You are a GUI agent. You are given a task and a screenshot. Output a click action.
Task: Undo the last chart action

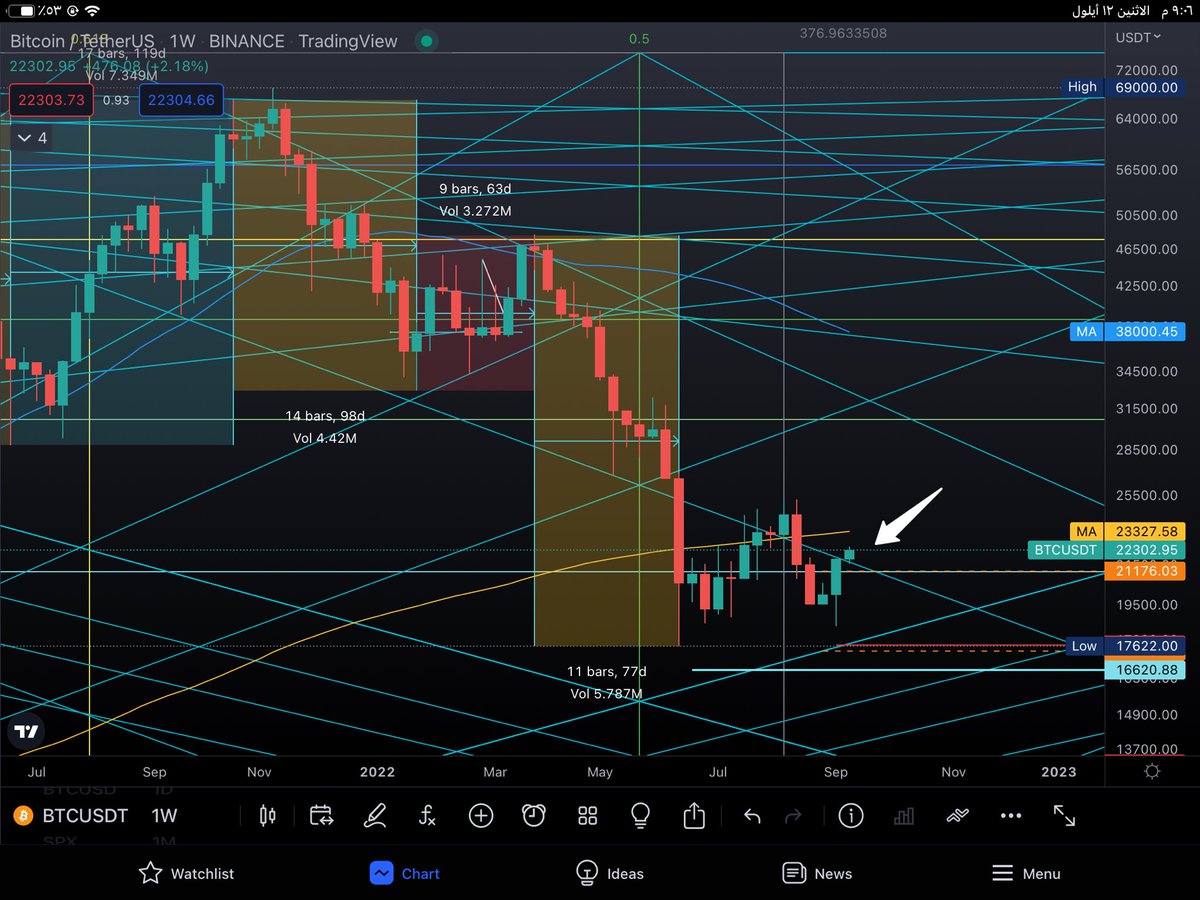752,817
